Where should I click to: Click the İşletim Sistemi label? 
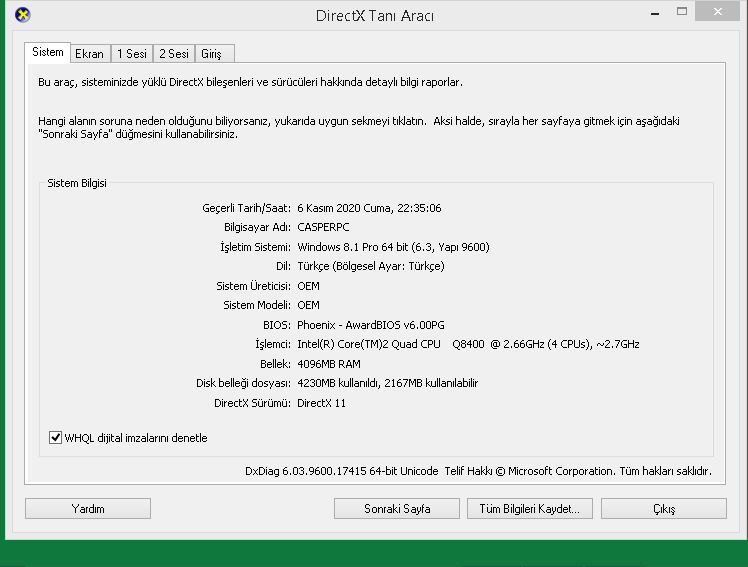(x=255, y=247)
